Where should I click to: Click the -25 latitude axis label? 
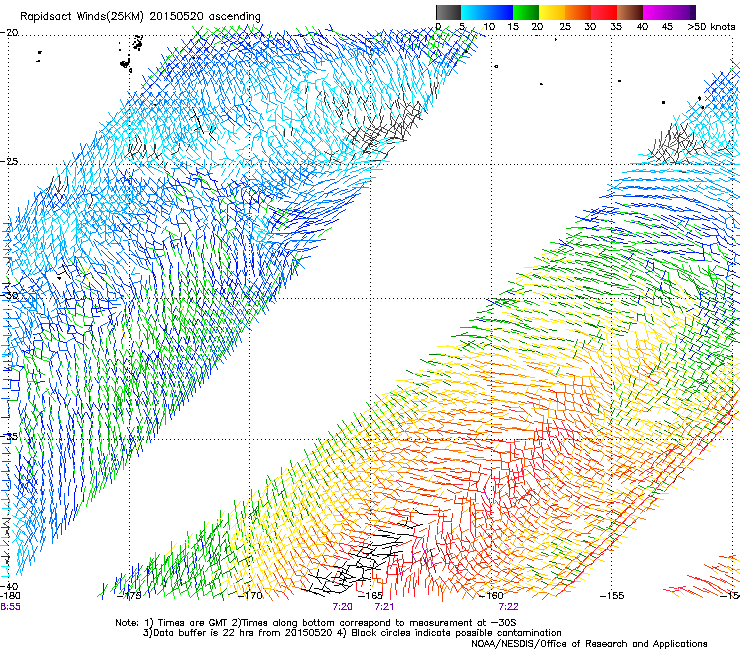9,161
